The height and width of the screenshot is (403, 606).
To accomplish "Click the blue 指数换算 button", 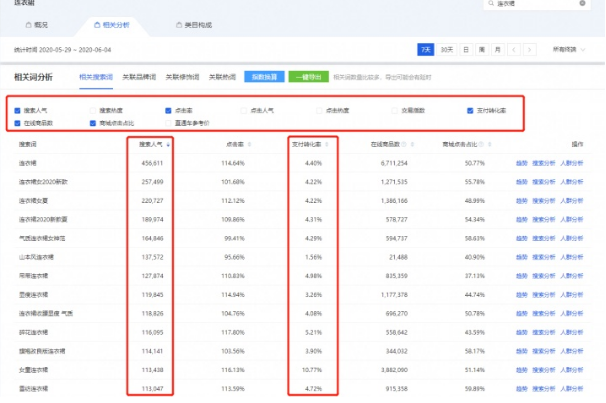I will pyautogui.click(x=264, y=77).
